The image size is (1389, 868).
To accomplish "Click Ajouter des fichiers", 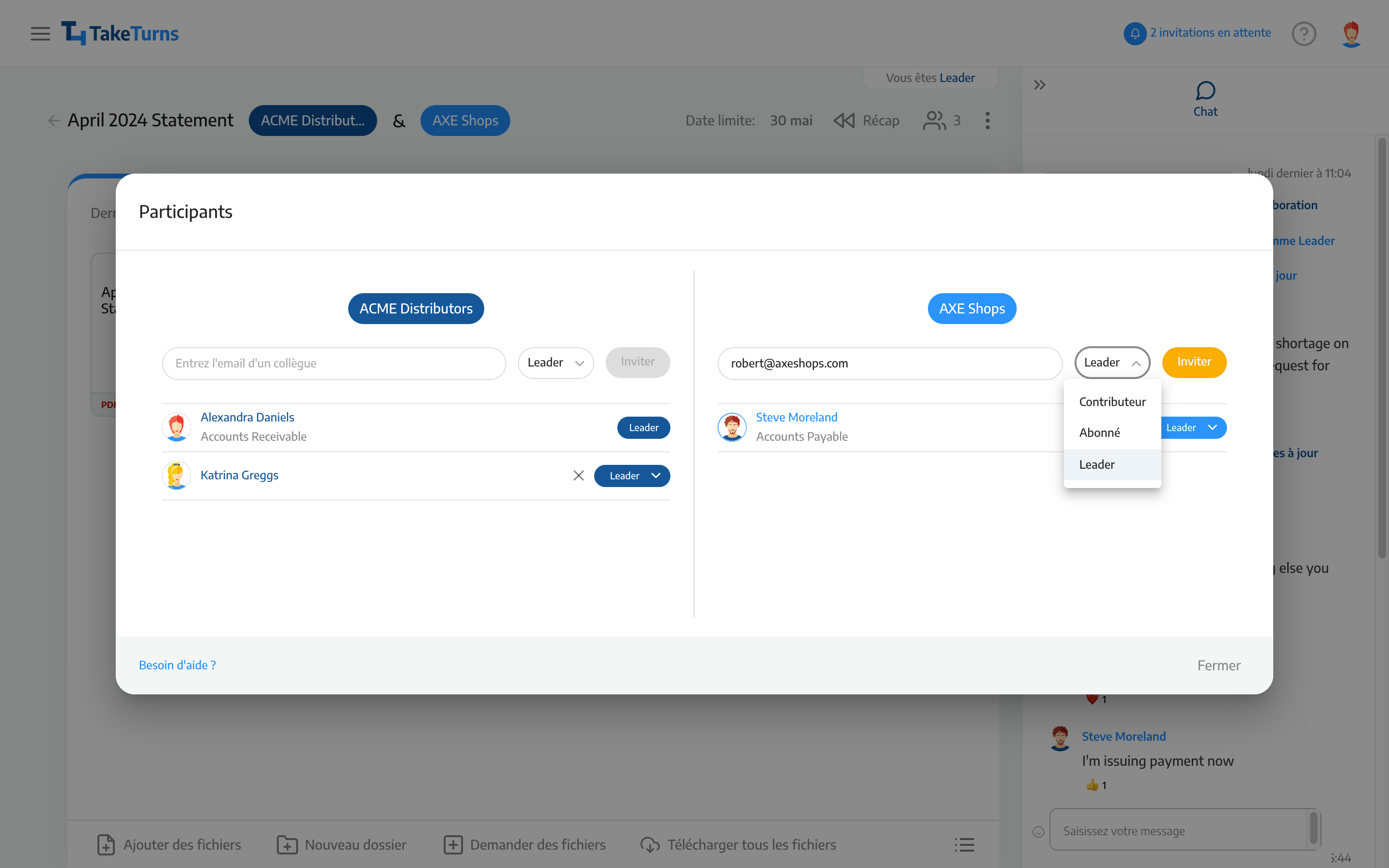I will 169,844.
